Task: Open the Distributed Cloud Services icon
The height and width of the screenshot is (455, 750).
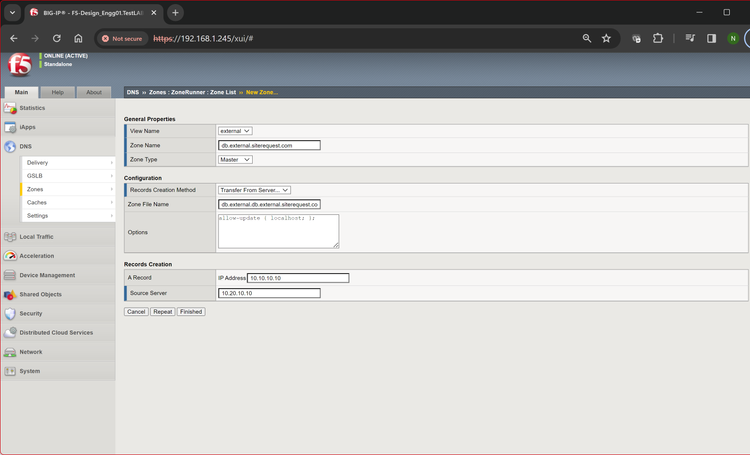Action: point(10,332)
